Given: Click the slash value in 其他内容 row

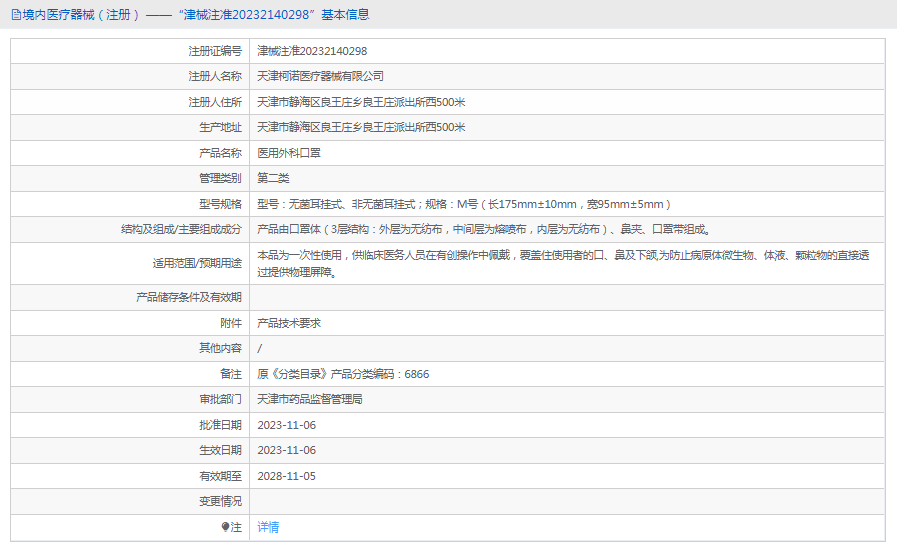Looking at the screenshot, I should tap(260, 348).
